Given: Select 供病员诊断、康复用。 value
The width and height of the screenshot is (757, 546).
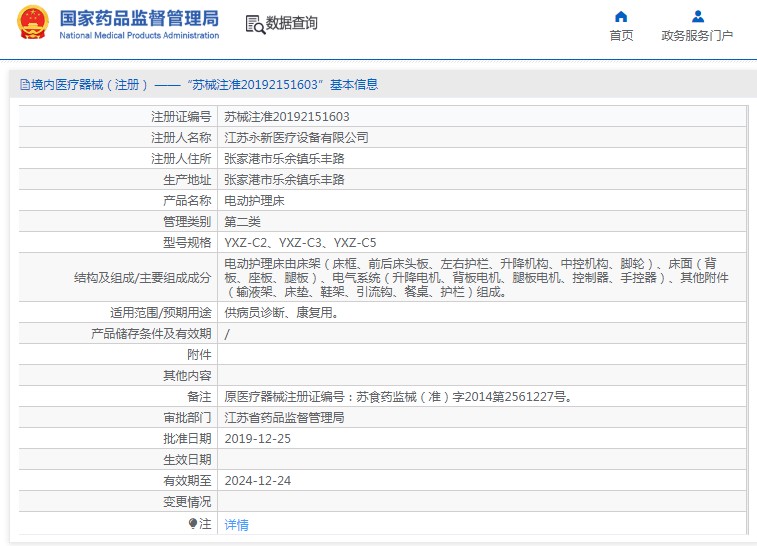Looking at the screenshot, I should point(281,312).
